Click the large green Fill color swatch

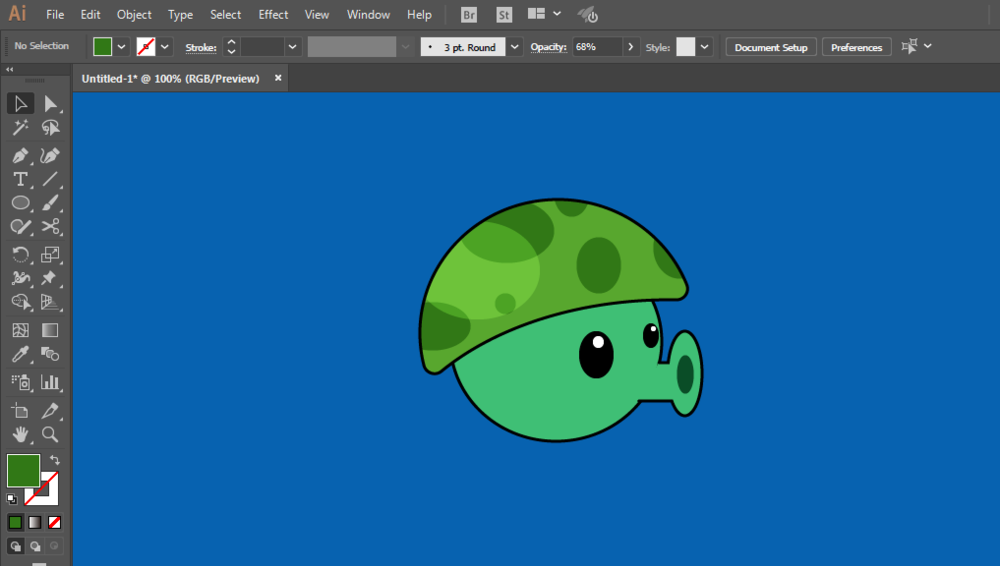pos(23,470)
